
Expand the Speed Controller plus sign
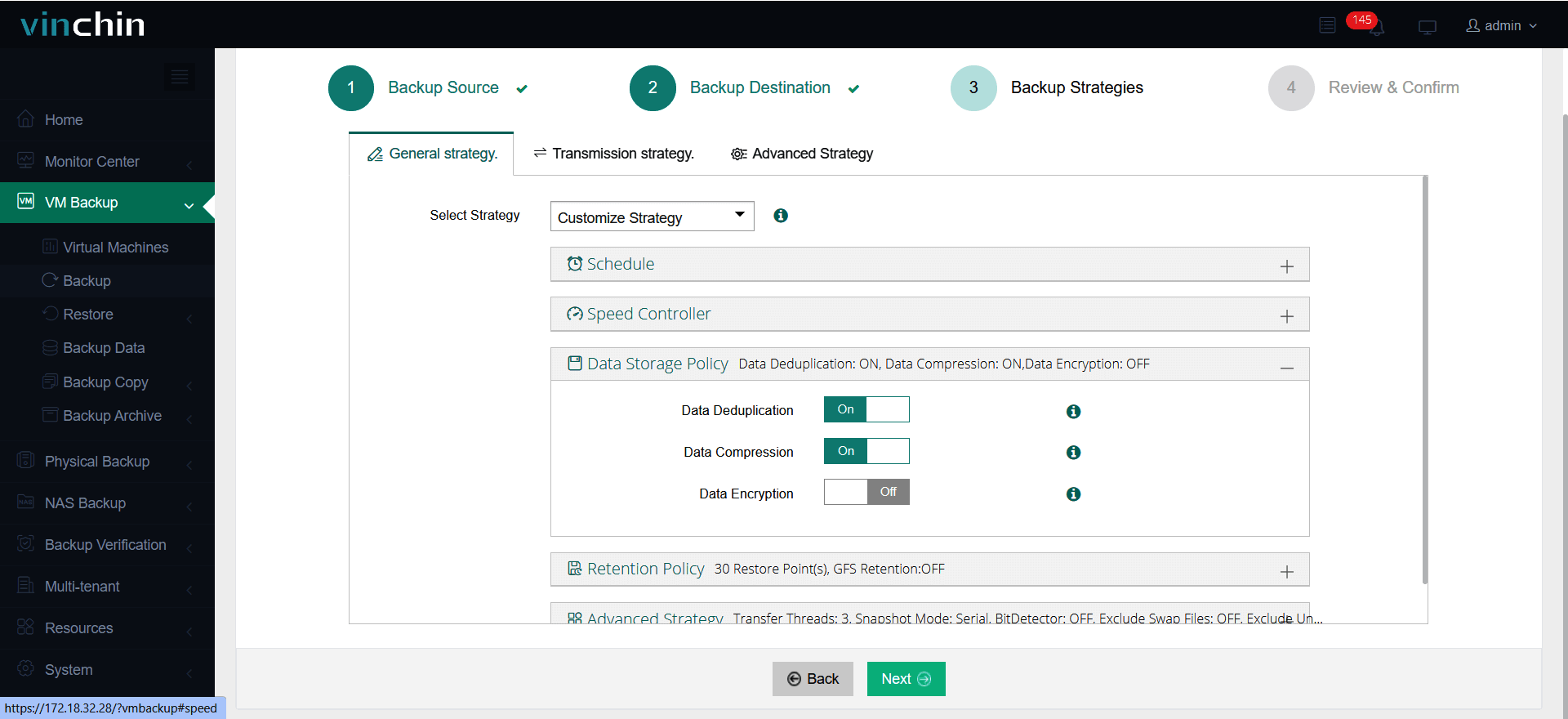pyautogui.click(x=1287, y=316)
